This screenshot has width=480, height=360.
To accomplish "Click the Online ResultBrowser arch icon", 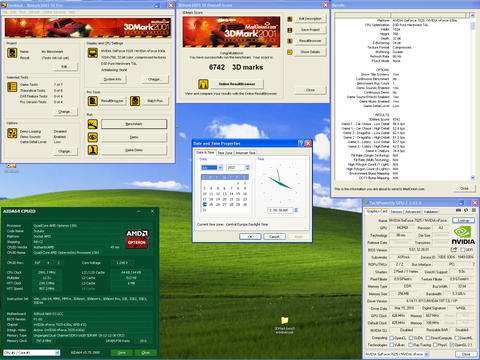I will pyautogui.click(x=203, y=84).
